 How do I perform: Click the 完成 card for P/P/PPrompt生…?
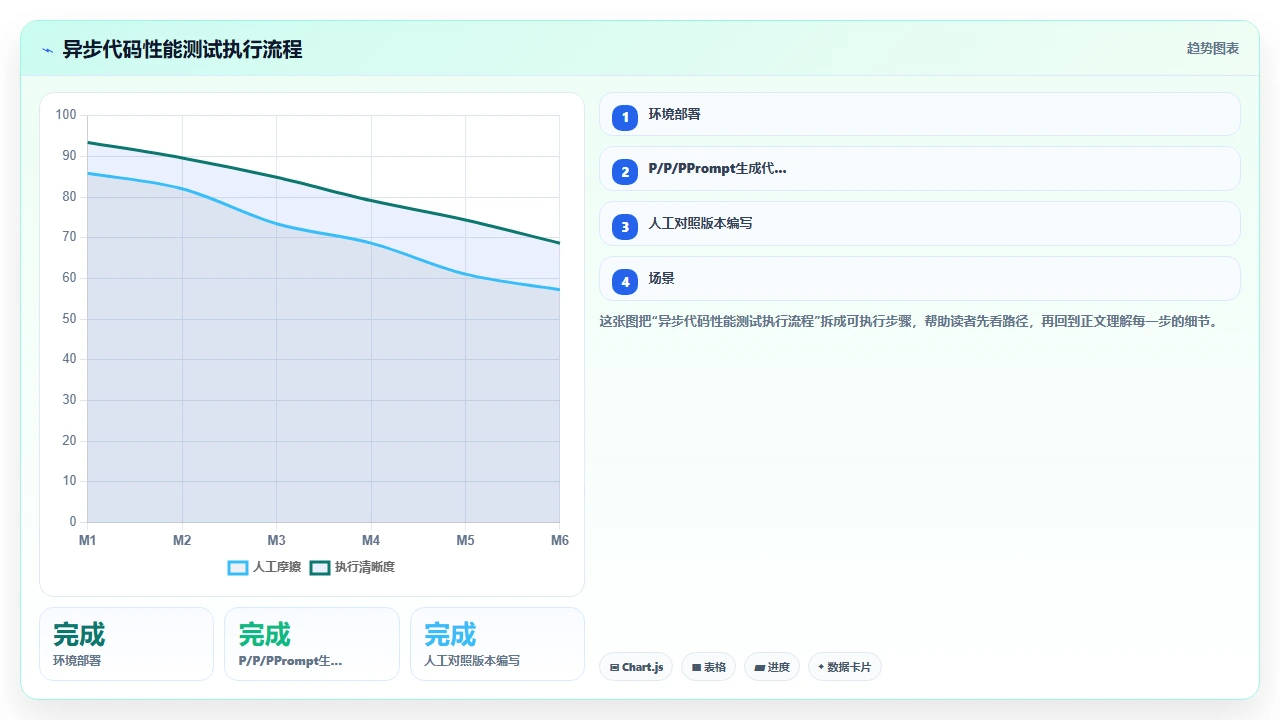[x=312, y=644]
